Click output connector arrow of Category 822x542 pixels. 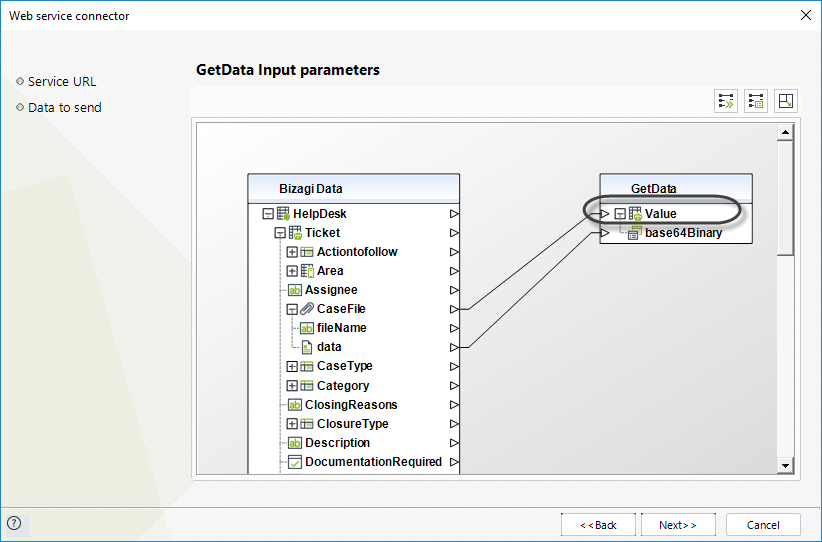coord(455,386)
